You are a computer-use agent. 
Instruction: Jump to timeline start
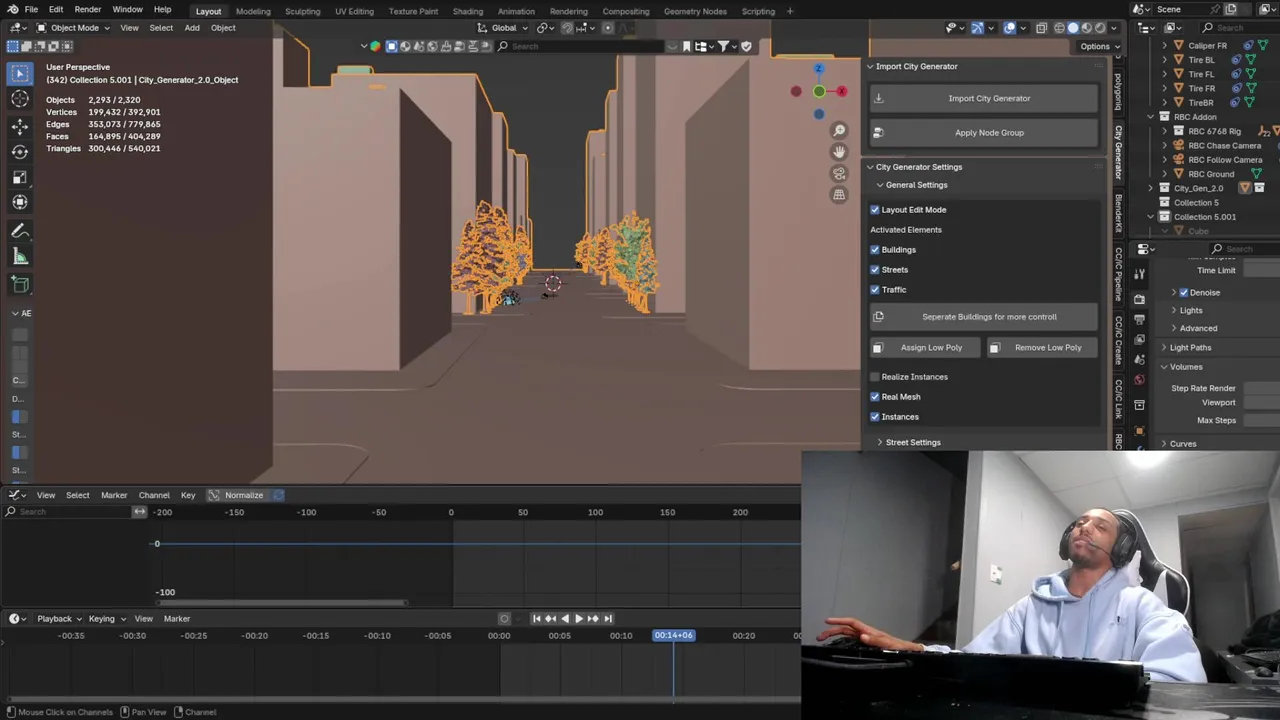click(536, 619)
